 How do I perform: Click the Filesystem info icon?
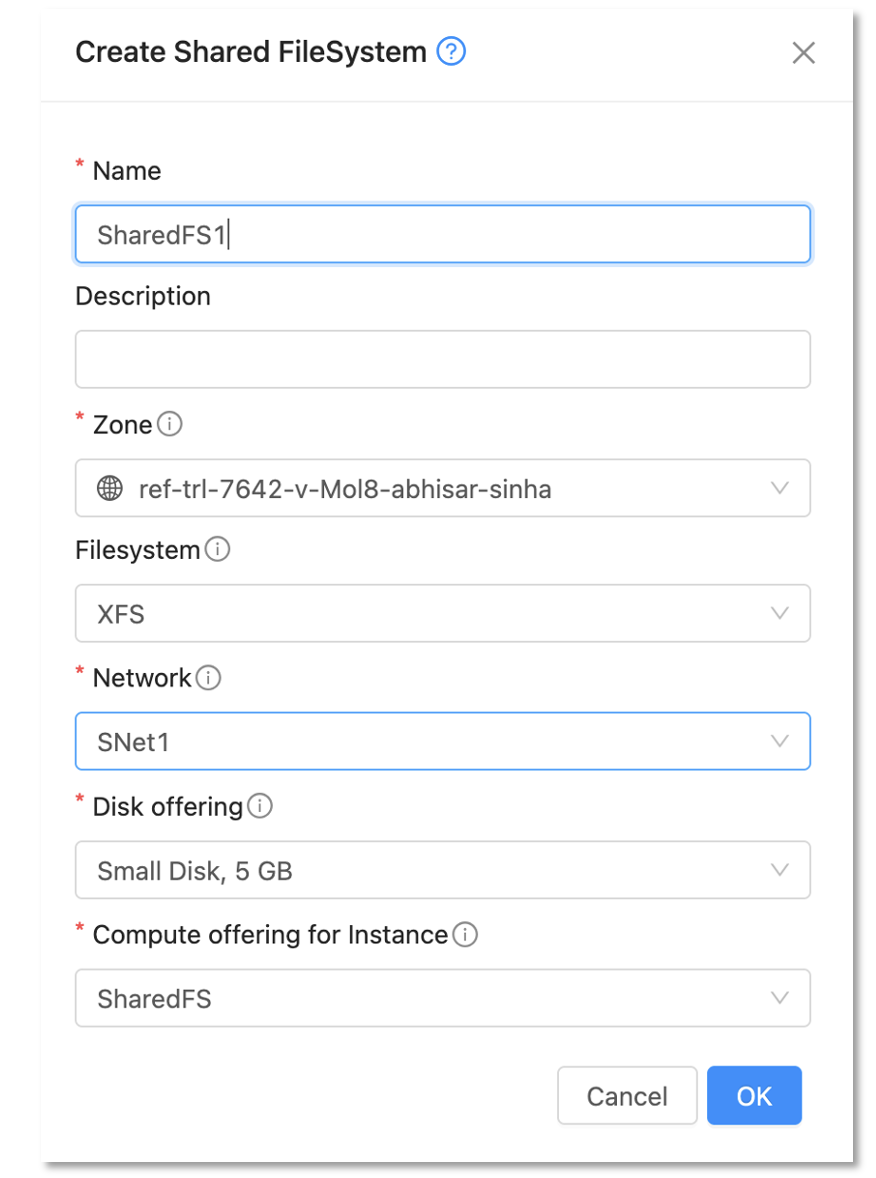[217, 549]
